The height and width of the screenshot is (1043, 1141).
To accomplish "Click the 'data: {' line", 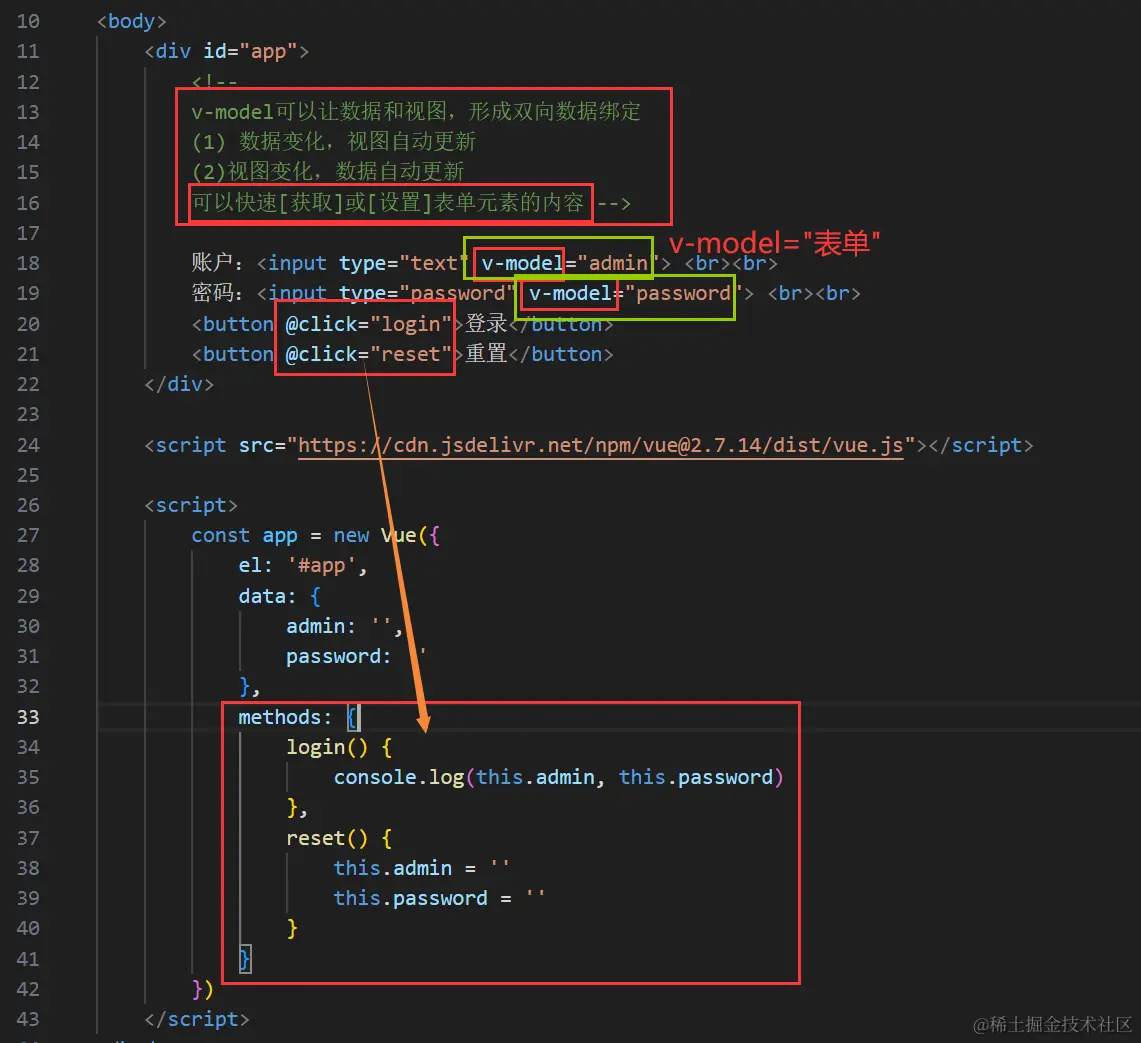I will tap(279, 596).
